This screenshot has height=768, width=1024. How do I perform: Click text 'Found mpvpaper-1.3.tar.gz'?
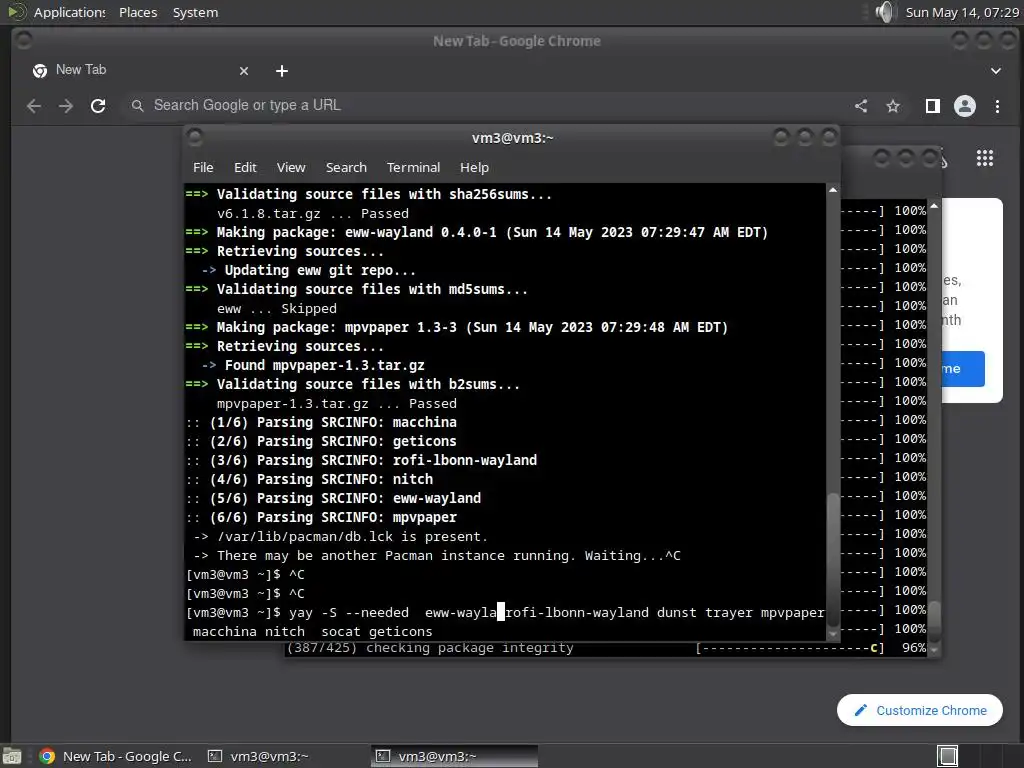coord(325,365)
